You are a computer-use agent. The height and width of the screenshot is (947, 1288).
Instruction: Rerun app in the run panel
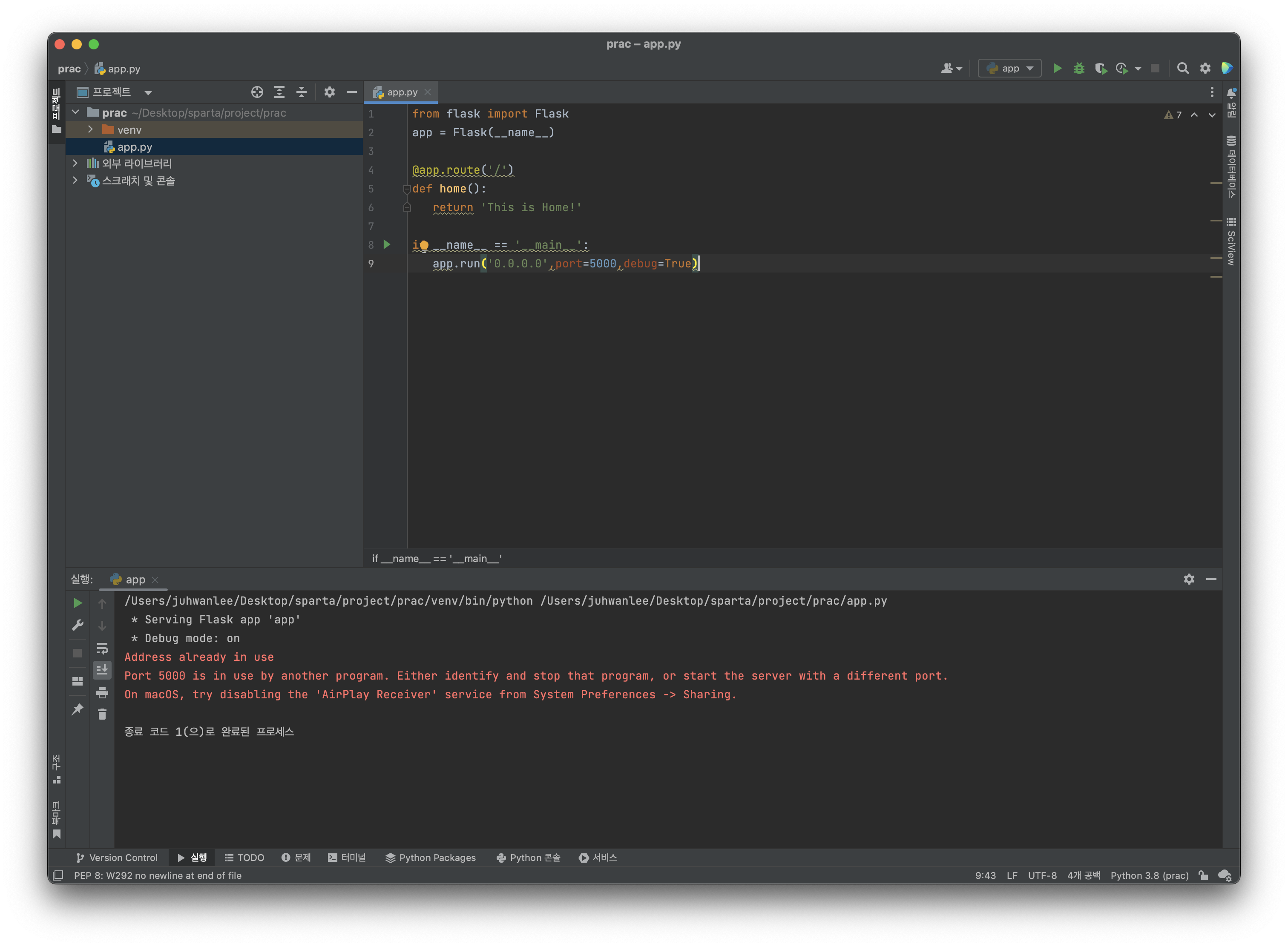(x=78, y=603)
